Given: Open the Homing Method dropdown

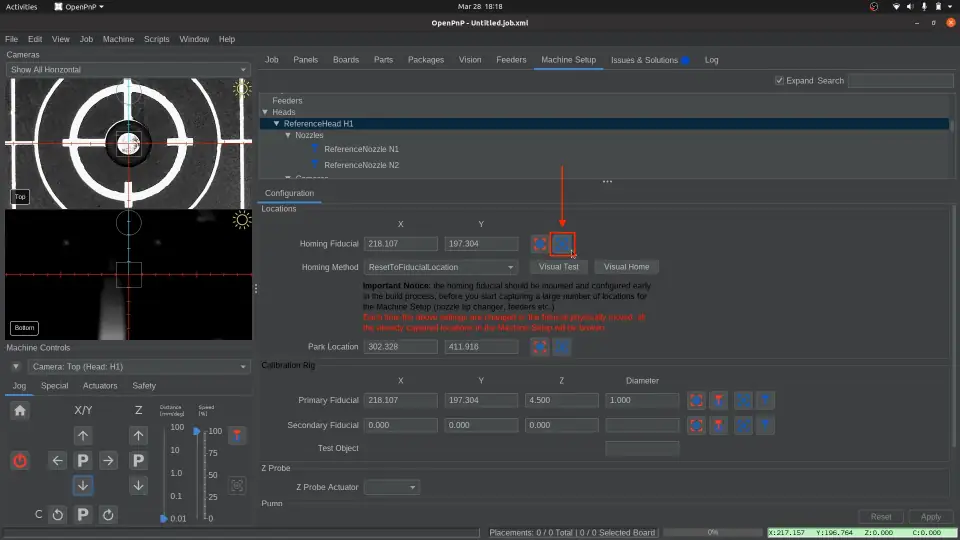Looking at the screenshot, I should [441, 267].
